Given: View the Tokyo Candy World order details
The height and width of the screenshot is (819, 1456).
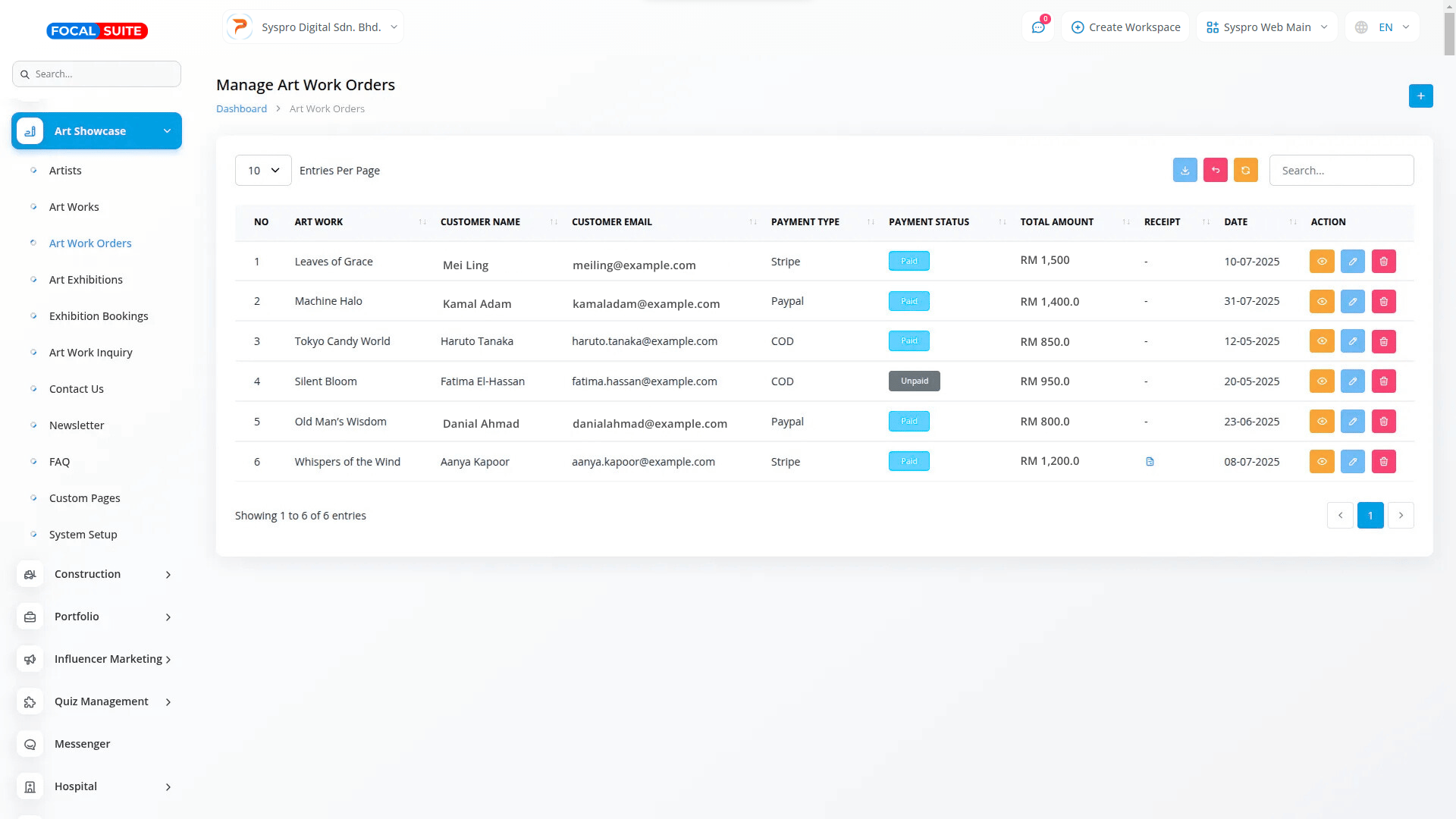Looking at the screenshot, I should pos(1321,341).
